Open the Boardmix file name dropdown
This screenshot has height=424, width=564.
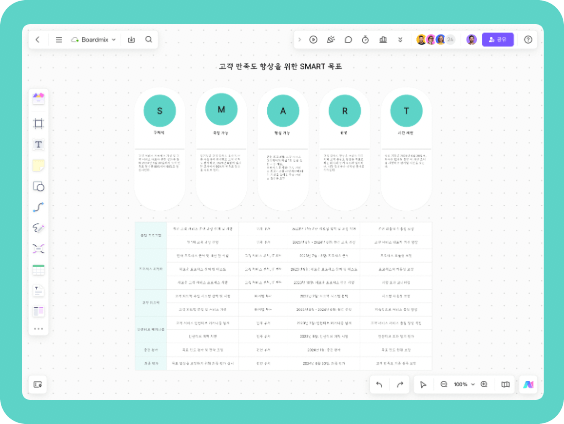coord(94,40)
